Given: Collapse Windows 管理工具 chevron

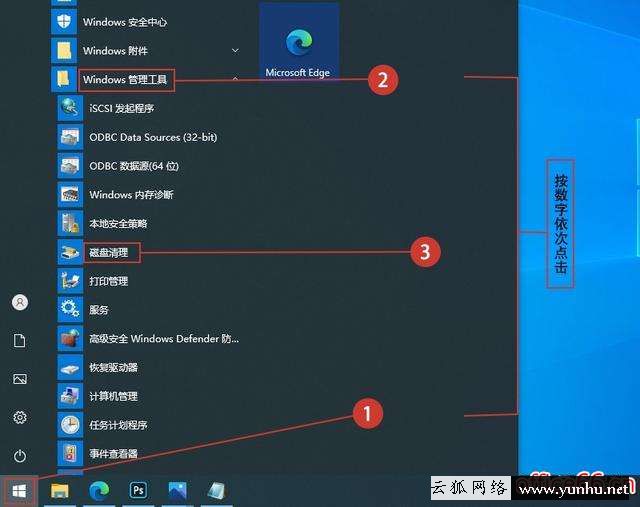Looking at the screenshot, I should click(x=235, y=78).
